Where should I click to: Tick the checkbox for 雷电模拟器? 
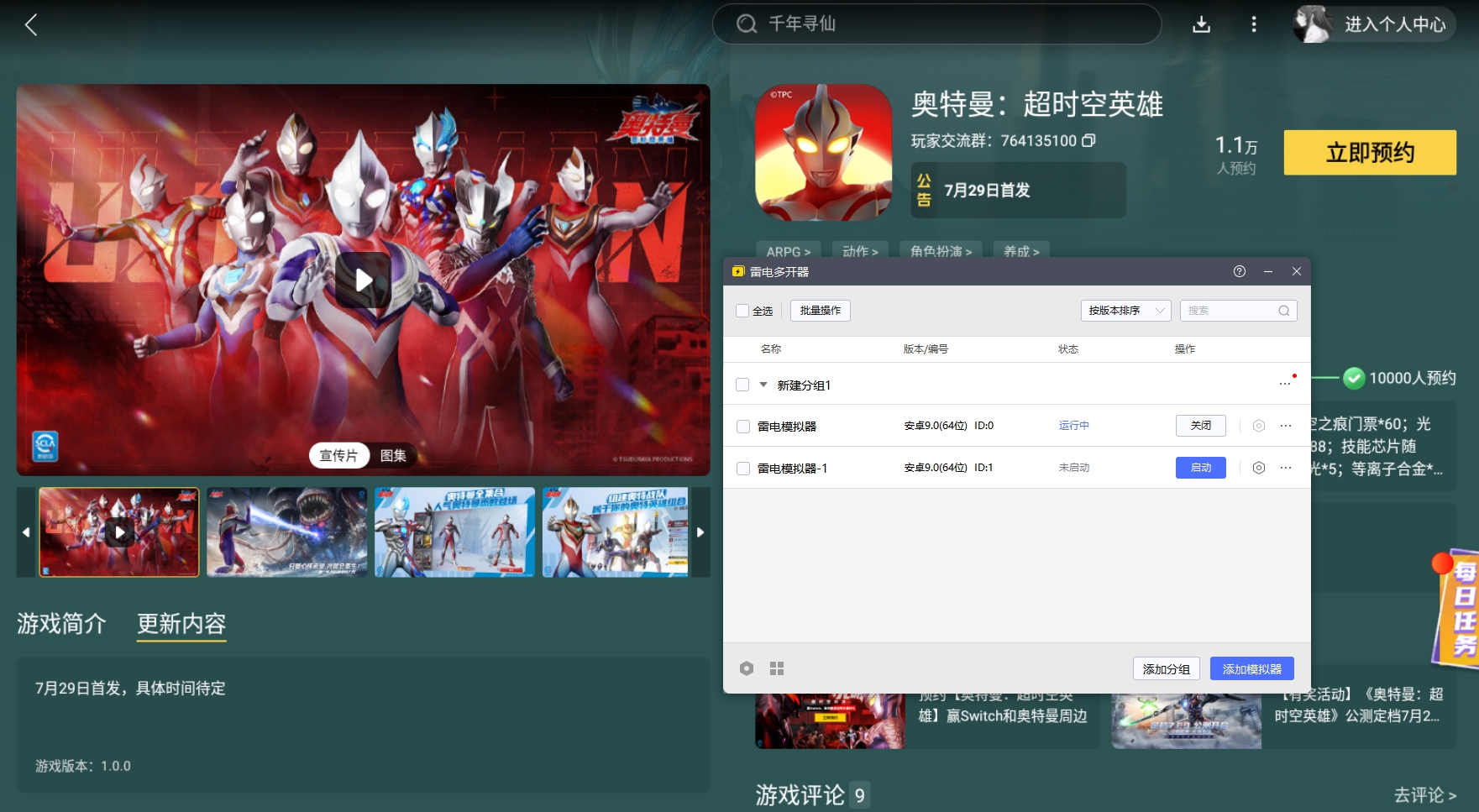point(742,427)
